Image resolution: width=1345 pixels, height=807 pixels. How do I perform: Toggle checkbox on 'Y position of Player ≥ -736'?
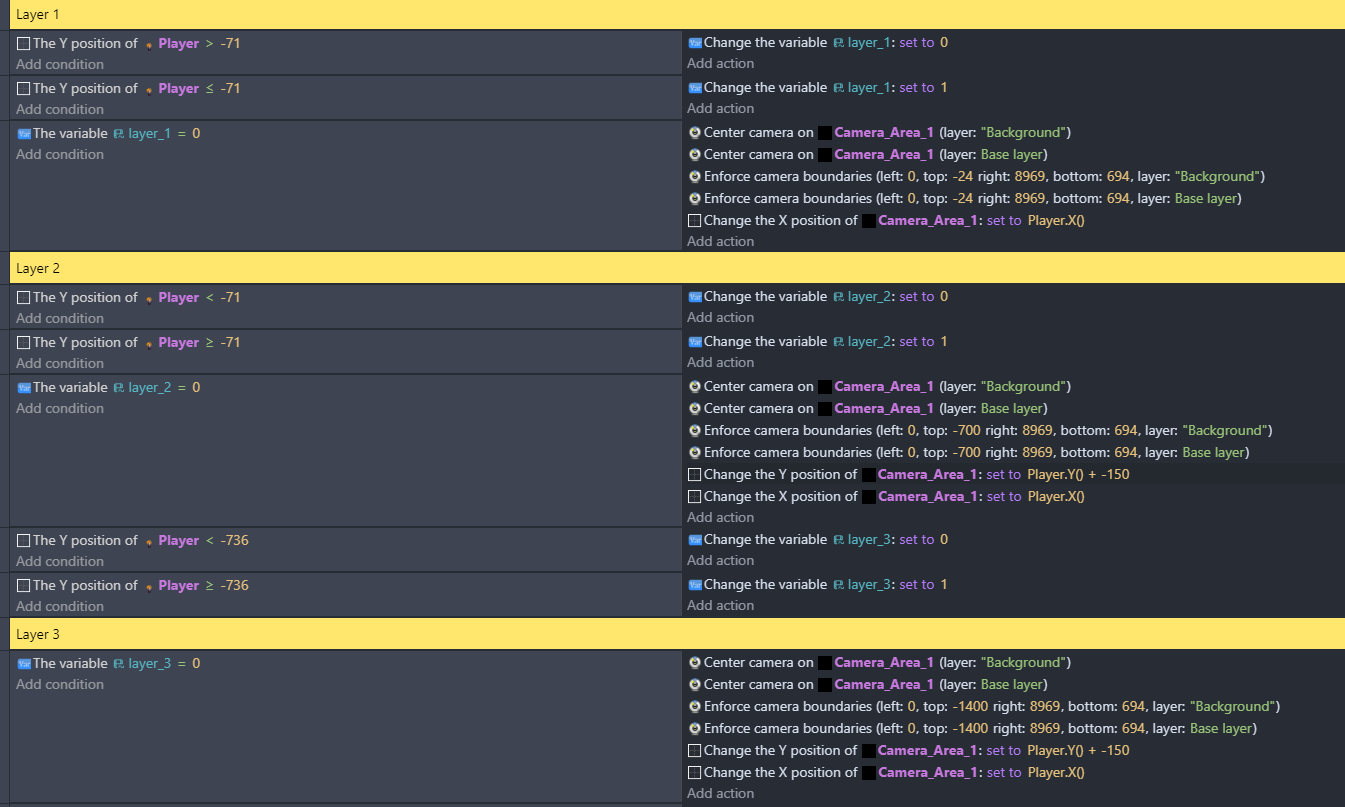coord(23,585)
